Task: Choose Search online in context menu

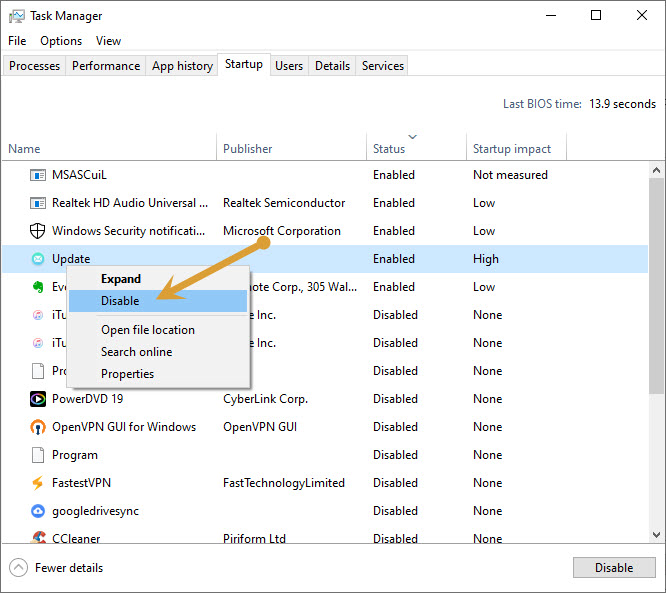Action: pos(158,352)
